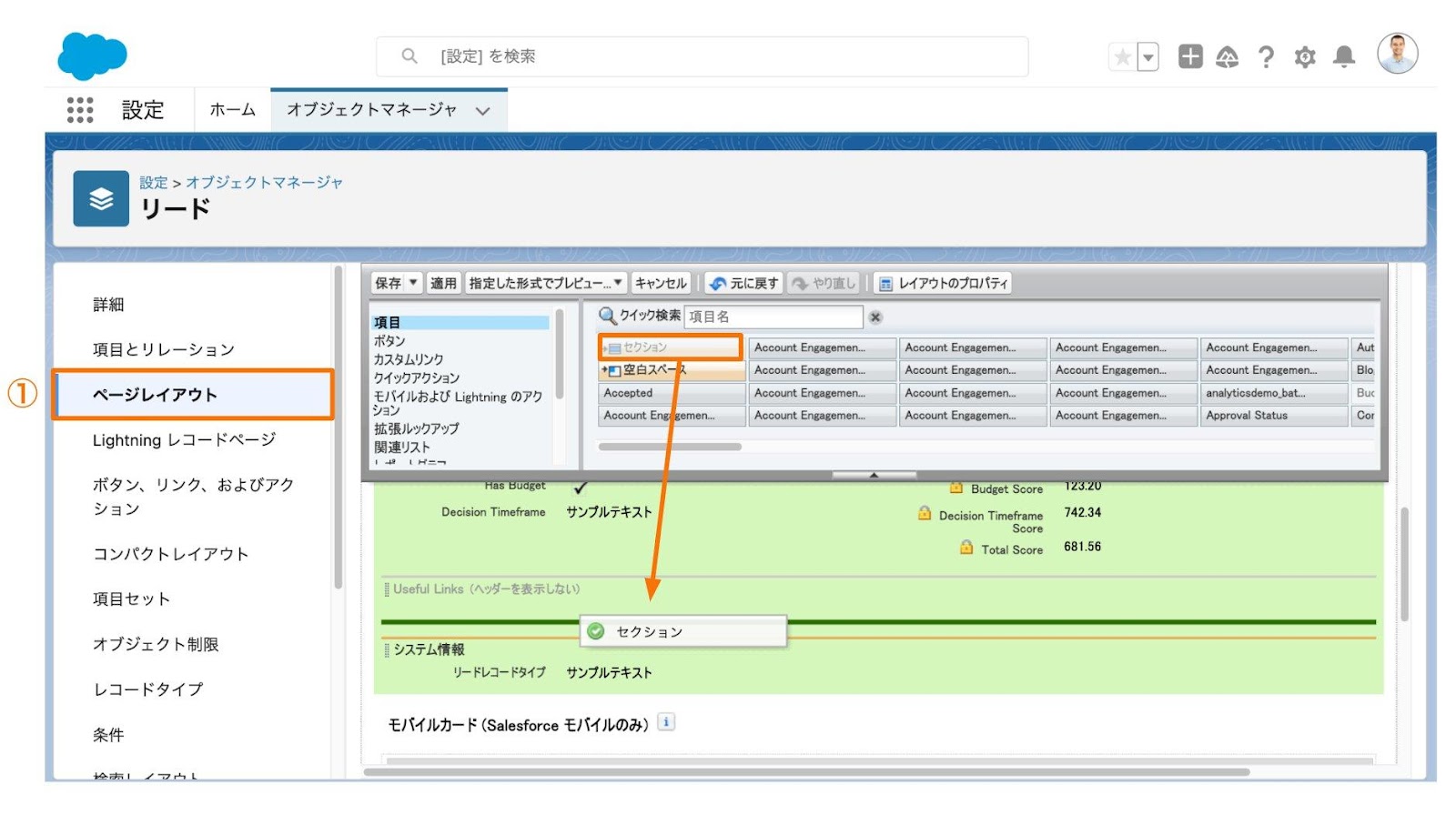Viewport: 1456px width, 815px height.
Task: Click the 適用 button
Action: point(443,283)
